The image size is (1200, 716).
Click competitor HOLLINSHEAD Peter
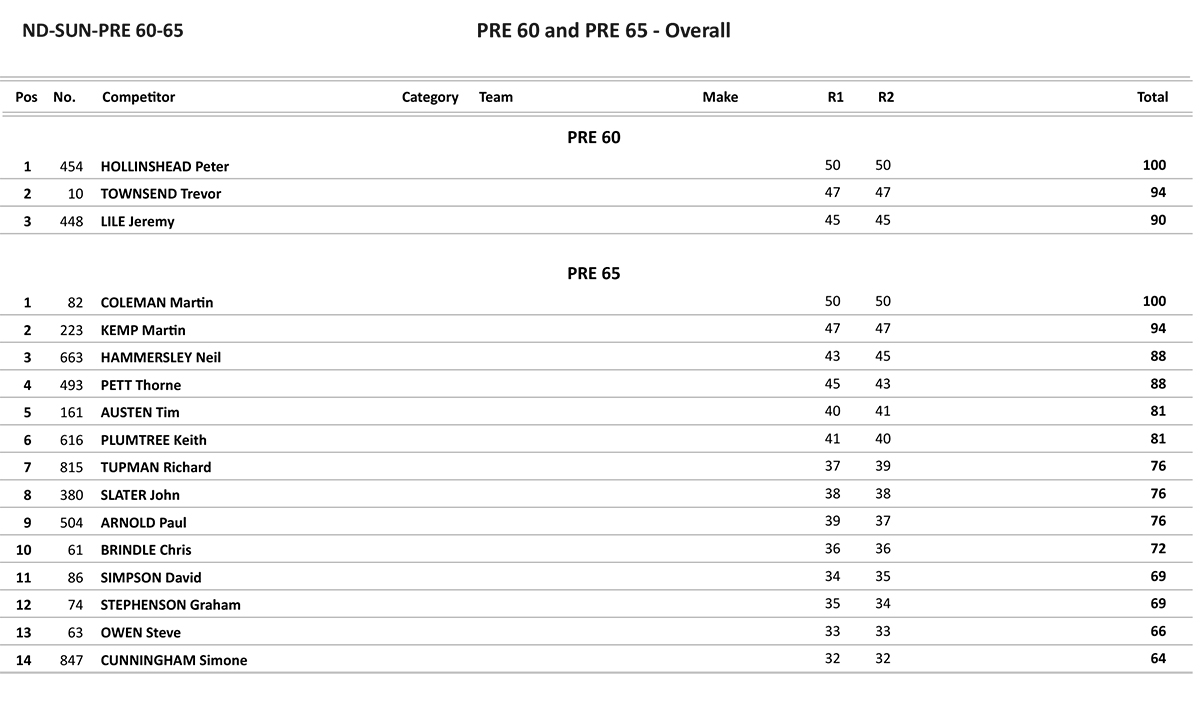click(x=165, y=167)
